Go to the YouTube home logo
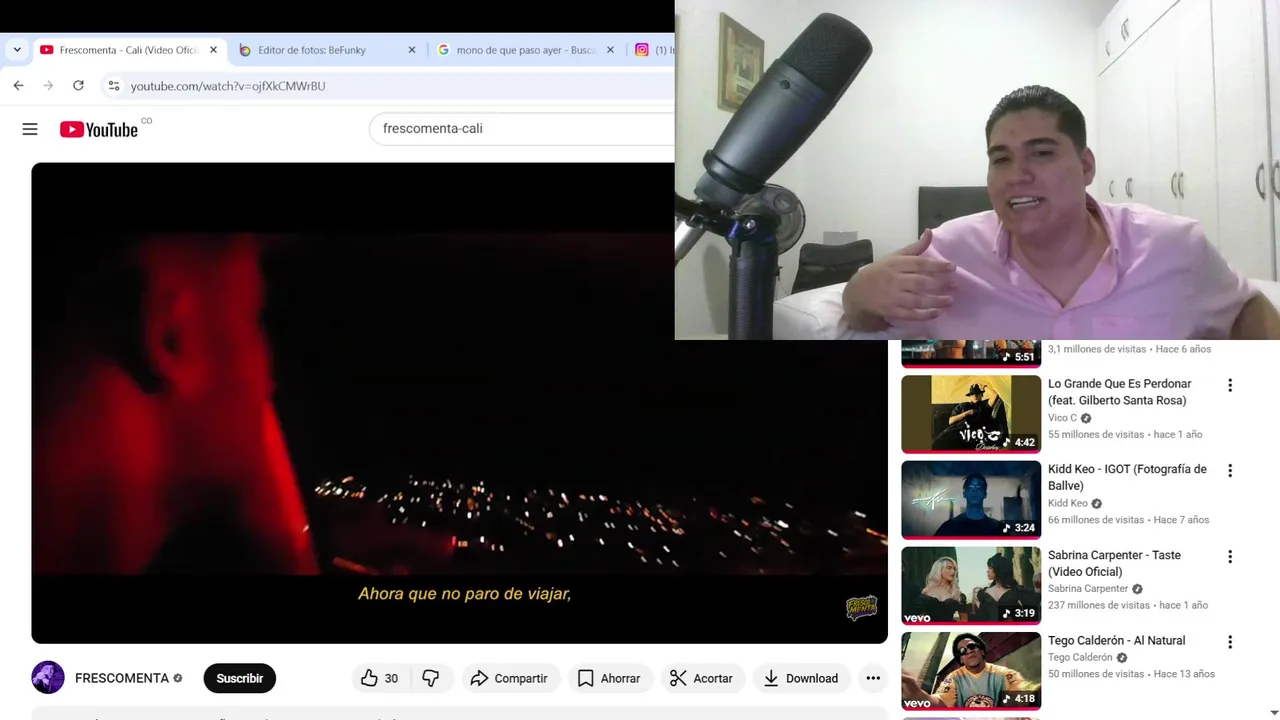This screenshot has width=1280, height=720. pyautogui.click(x=99, y=129)
